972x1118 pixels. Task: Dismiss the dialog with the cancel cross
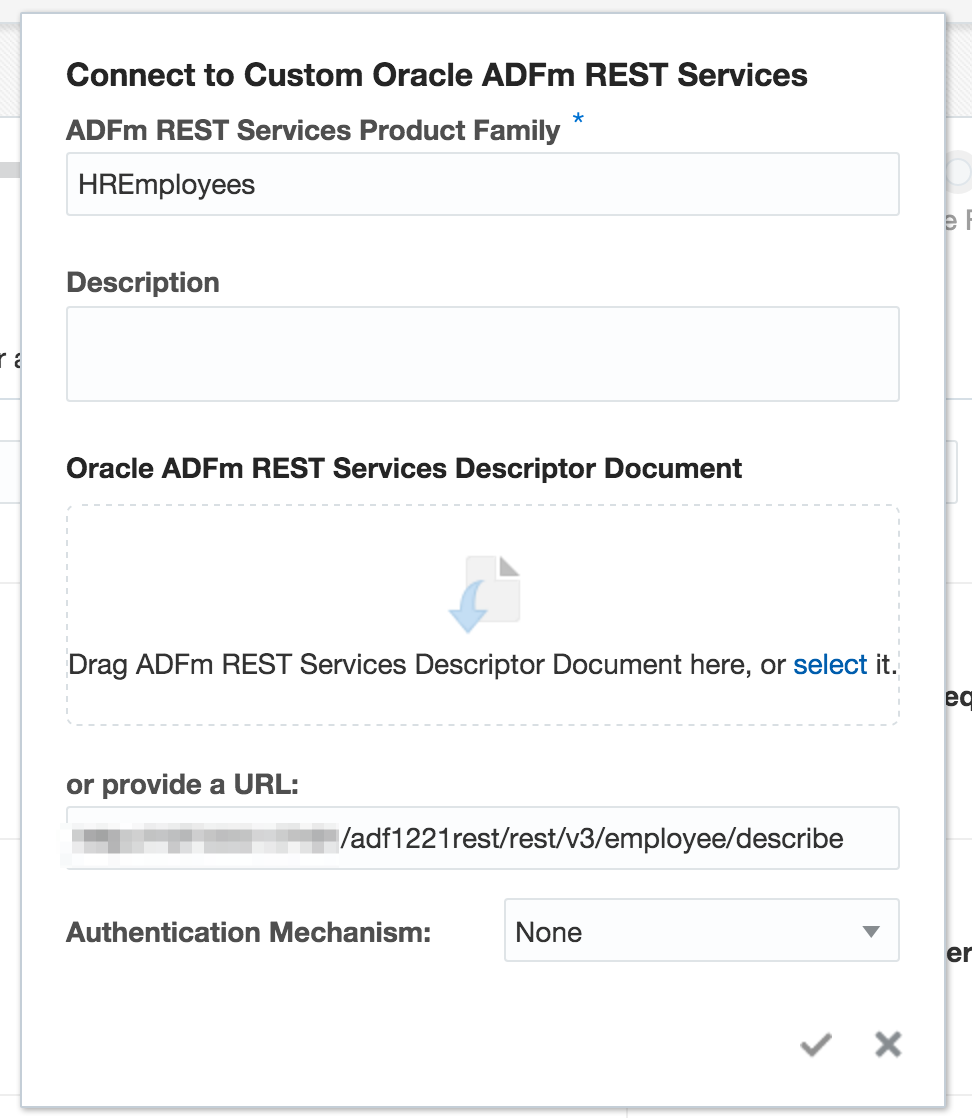coord(887,1044)
